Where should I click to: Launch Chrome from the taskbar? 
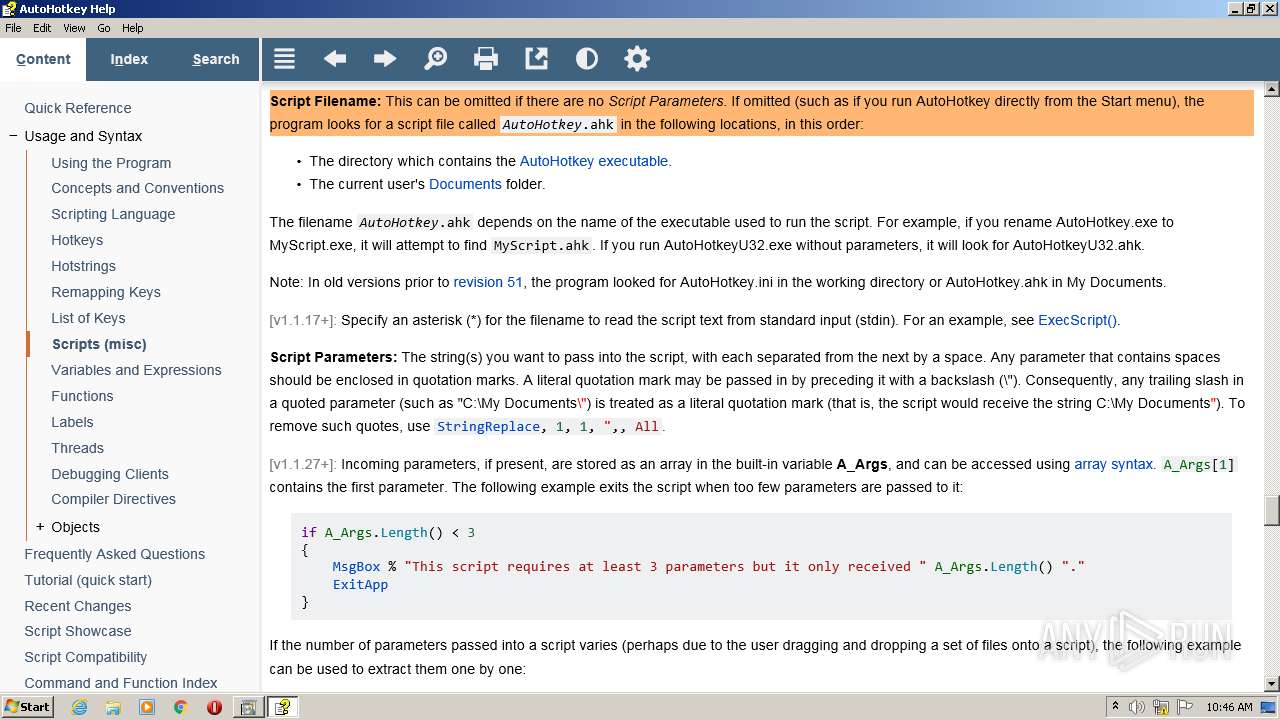click(x=180, y=707)
